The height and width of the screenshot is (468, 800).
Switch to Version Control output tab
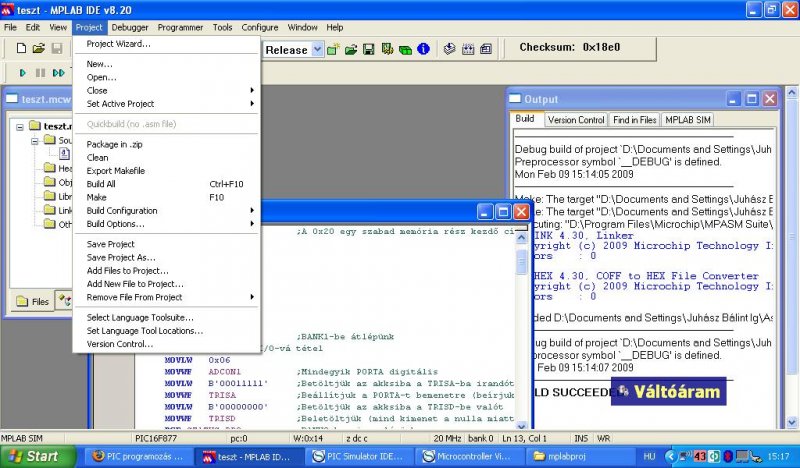[x=576, y=120]
